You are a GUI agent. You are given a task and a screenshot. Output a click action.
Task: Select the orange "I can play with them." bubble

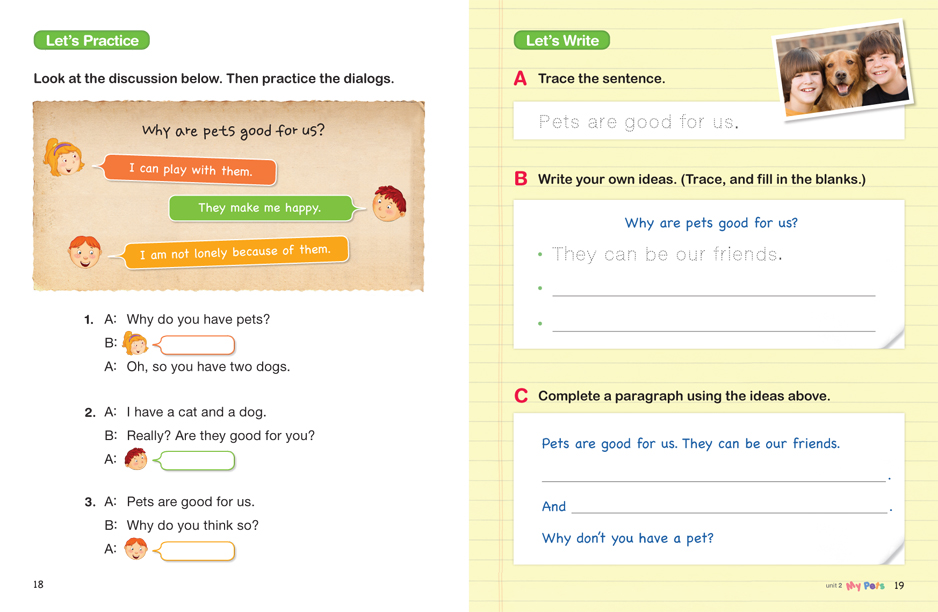[190, 170]
